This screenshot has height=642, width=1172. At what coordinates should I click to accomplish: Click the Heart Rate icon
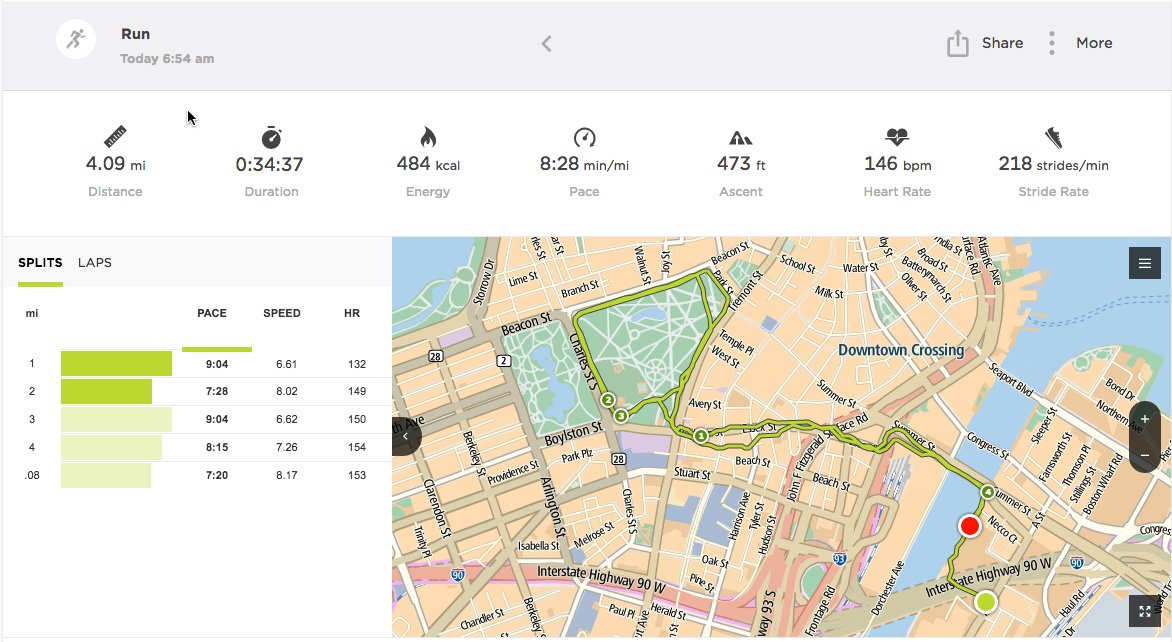(x=895, y=136)
